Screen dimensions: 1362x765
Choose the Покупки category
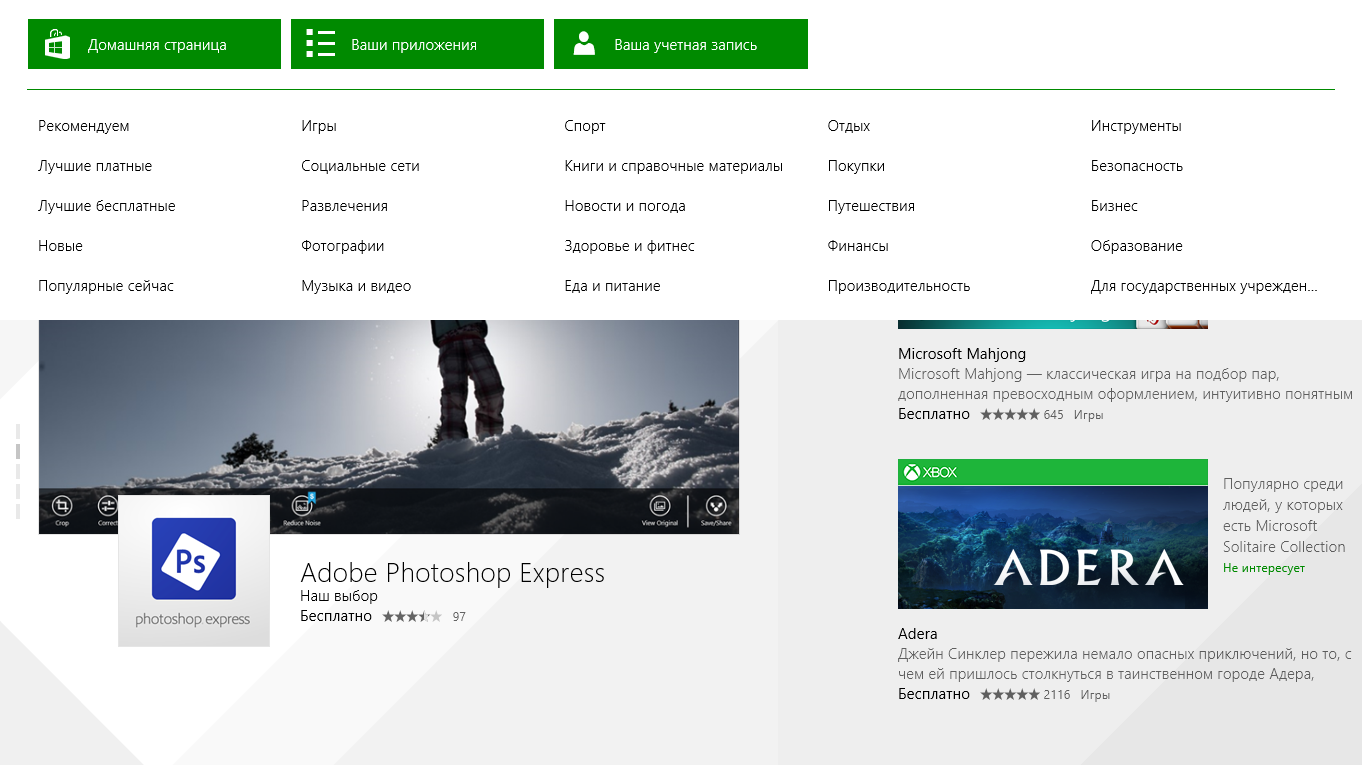(856, 166)
